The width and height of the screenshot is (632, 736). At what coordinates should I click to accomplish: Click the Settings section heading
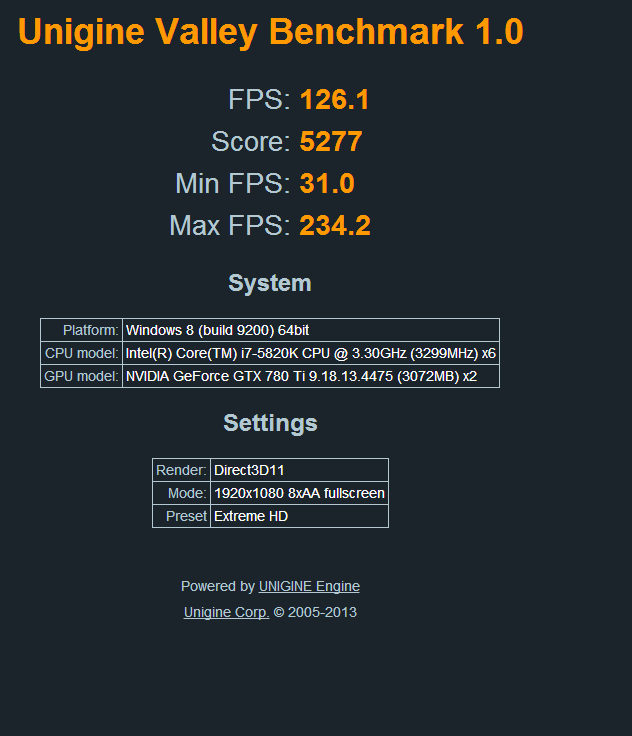(270, 423)
